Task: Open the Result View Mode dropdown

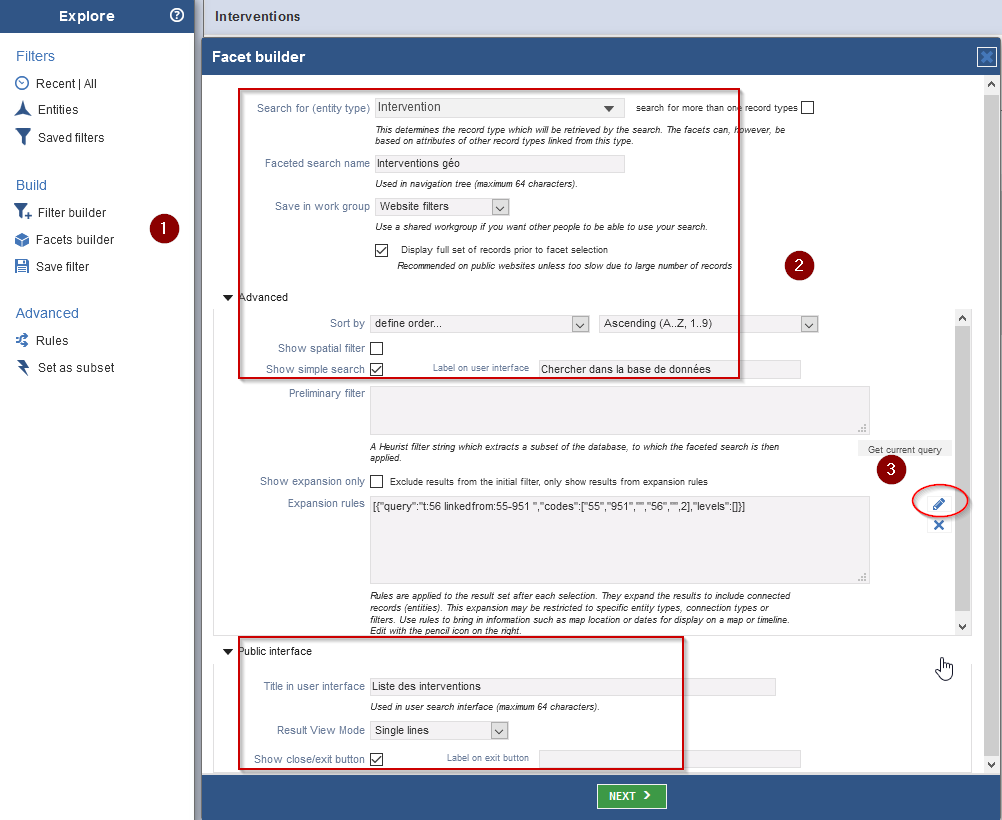Action: click(440, 731)
